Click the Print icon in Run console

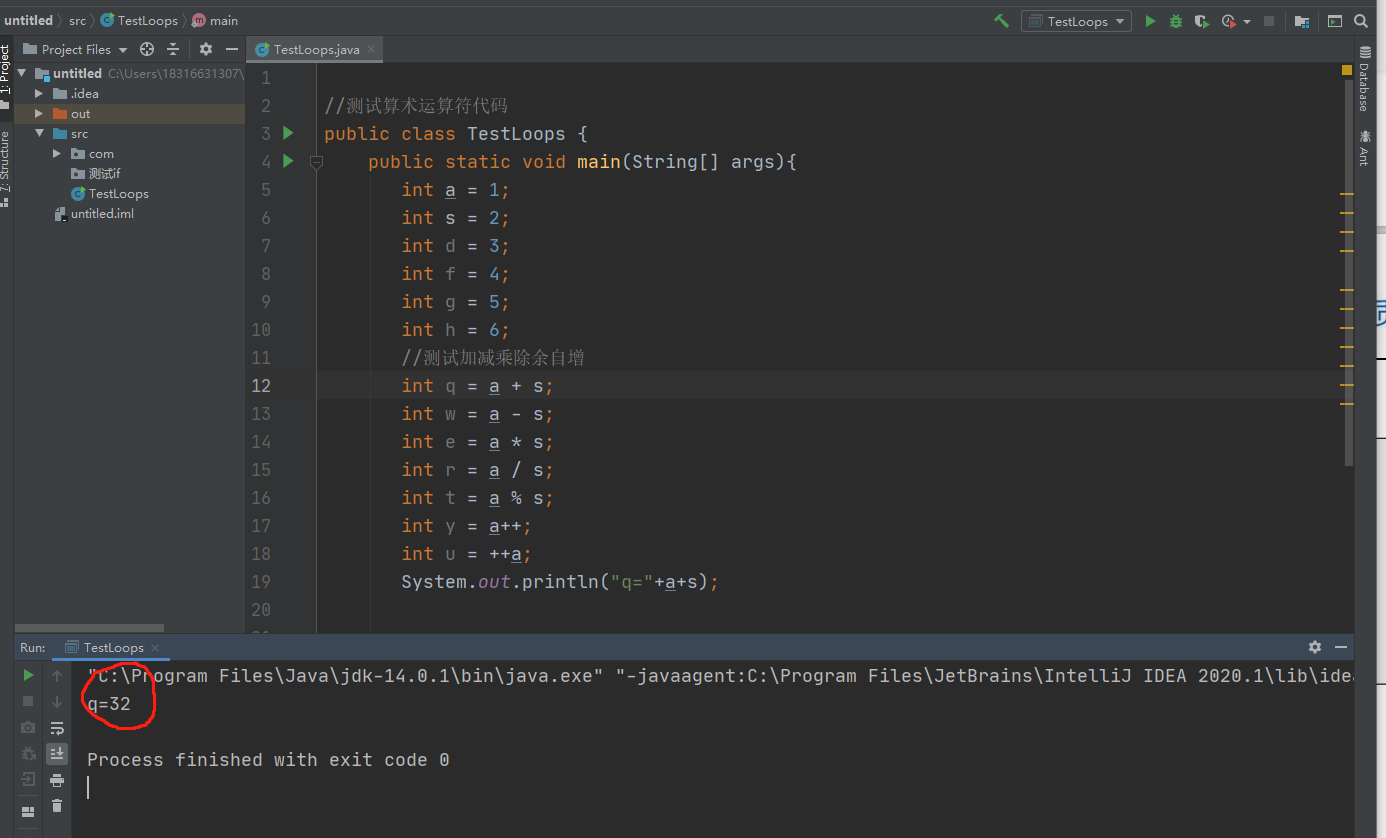[57, 779]
